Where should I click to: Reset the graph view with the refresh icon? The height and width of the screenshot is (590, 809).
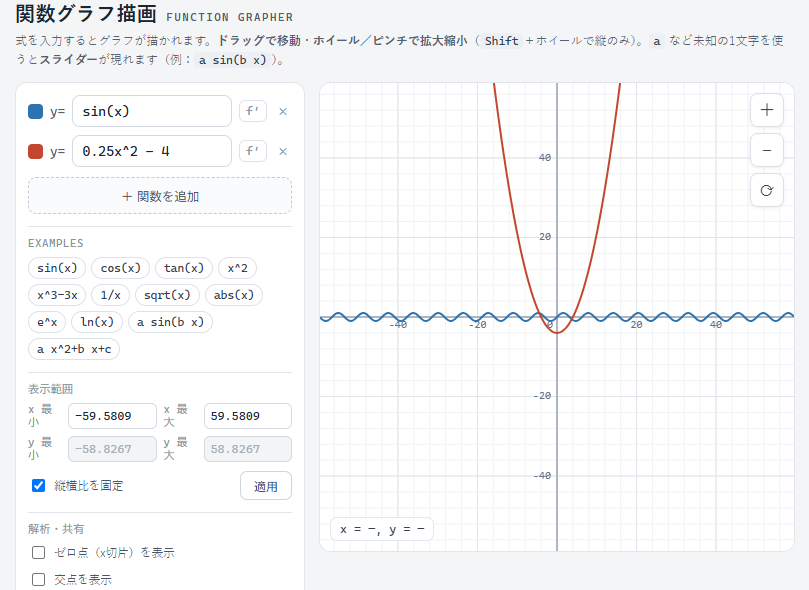pyautogui.click(x=767, y=190)
